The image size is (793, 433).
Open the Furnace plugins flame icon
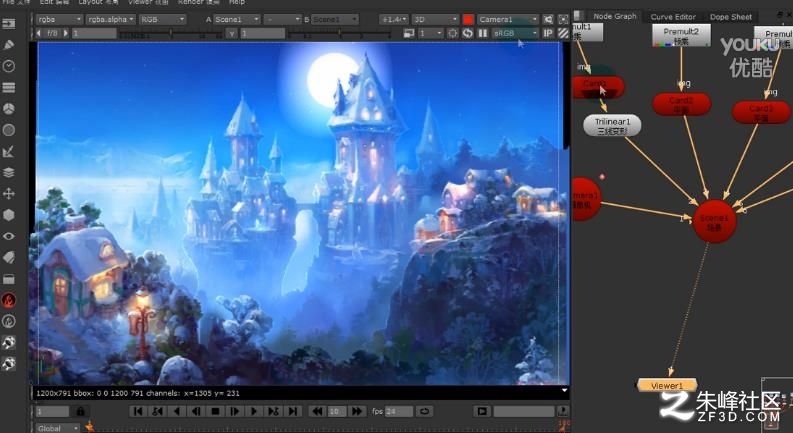pyautogui.click(x=9, y=300)
